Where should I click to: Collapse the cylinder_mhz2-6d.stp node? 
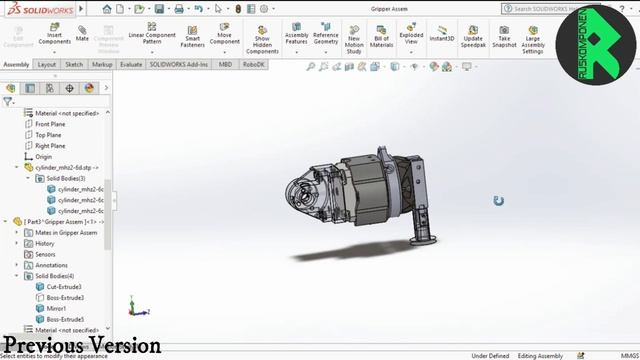pos(17,167)
